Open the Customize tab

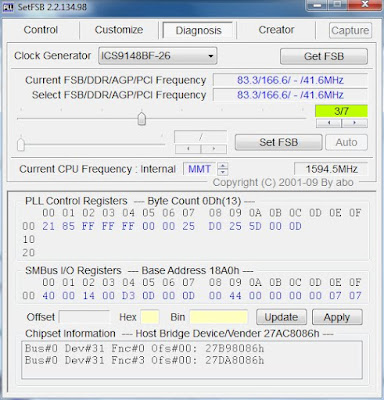tap(119, 30)
